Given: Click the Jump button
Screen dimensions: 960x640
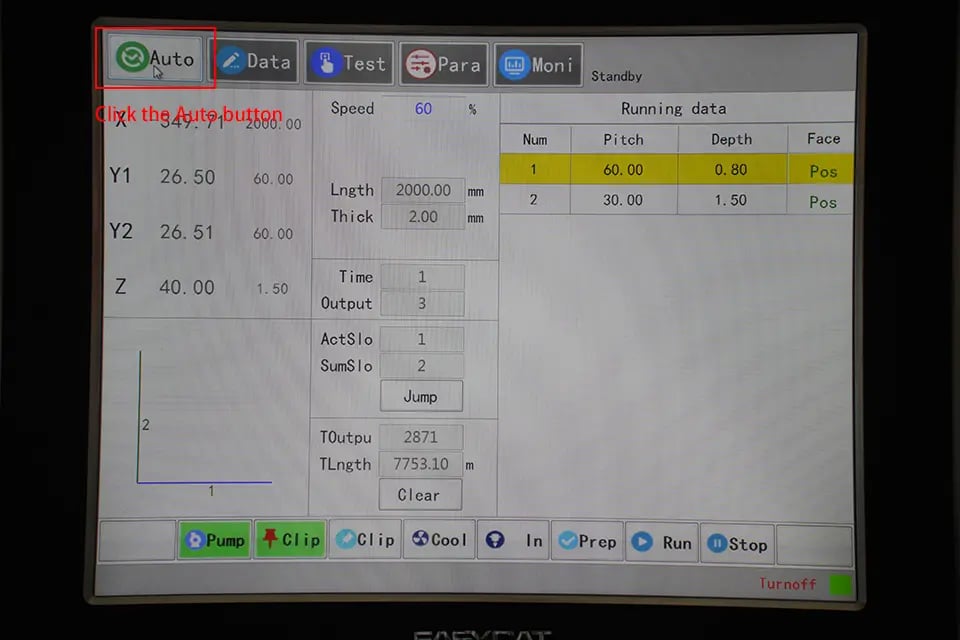Looking at the screenshot, I should point(421,397).
